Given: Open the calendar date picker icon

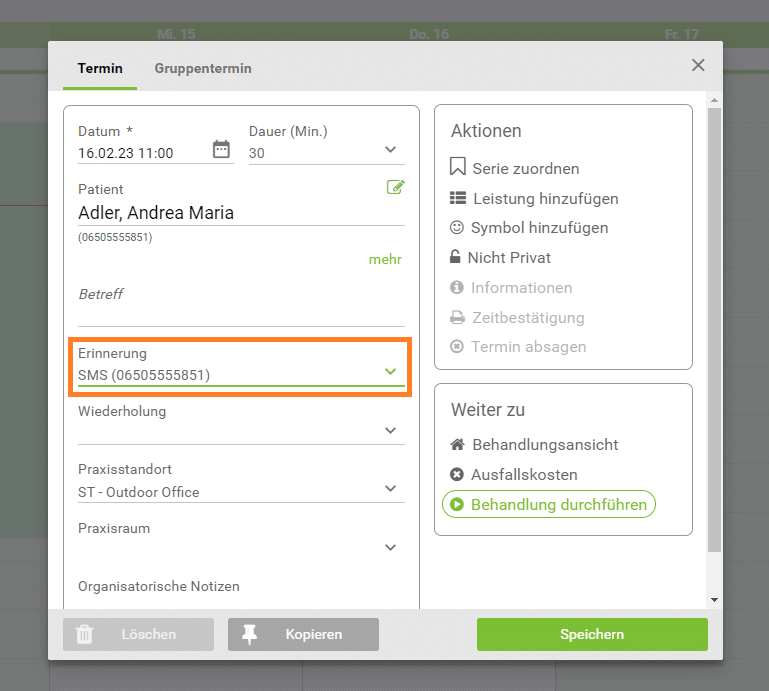Looking at the screenshot, I should (x=221, y=149).
